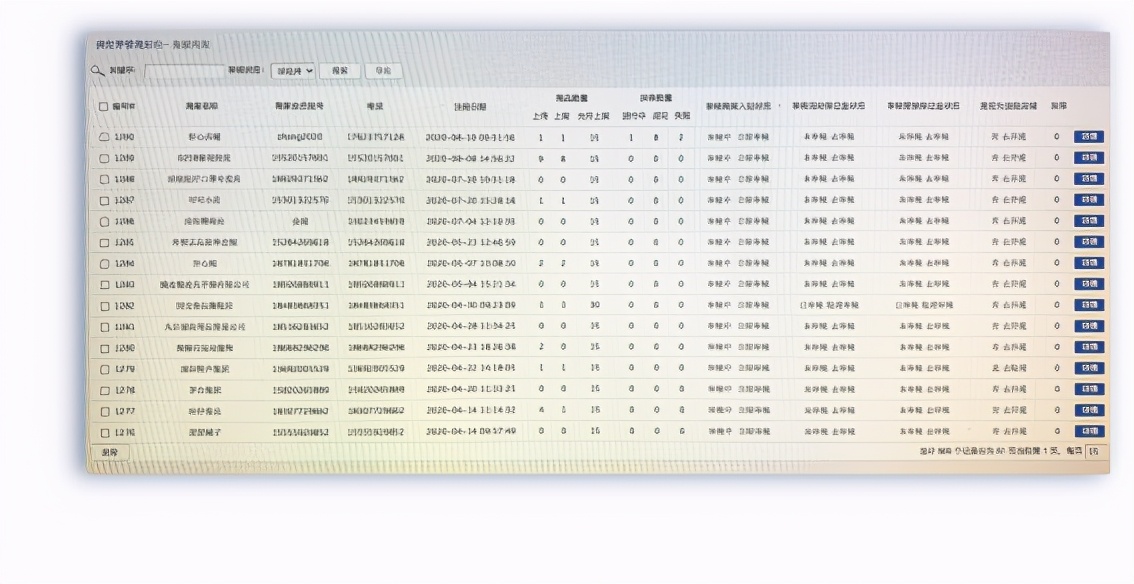Tick the checkbox of the first table row
This screenshot has width=1134, height=584.
pyautogui.click(x=104, y=137)
